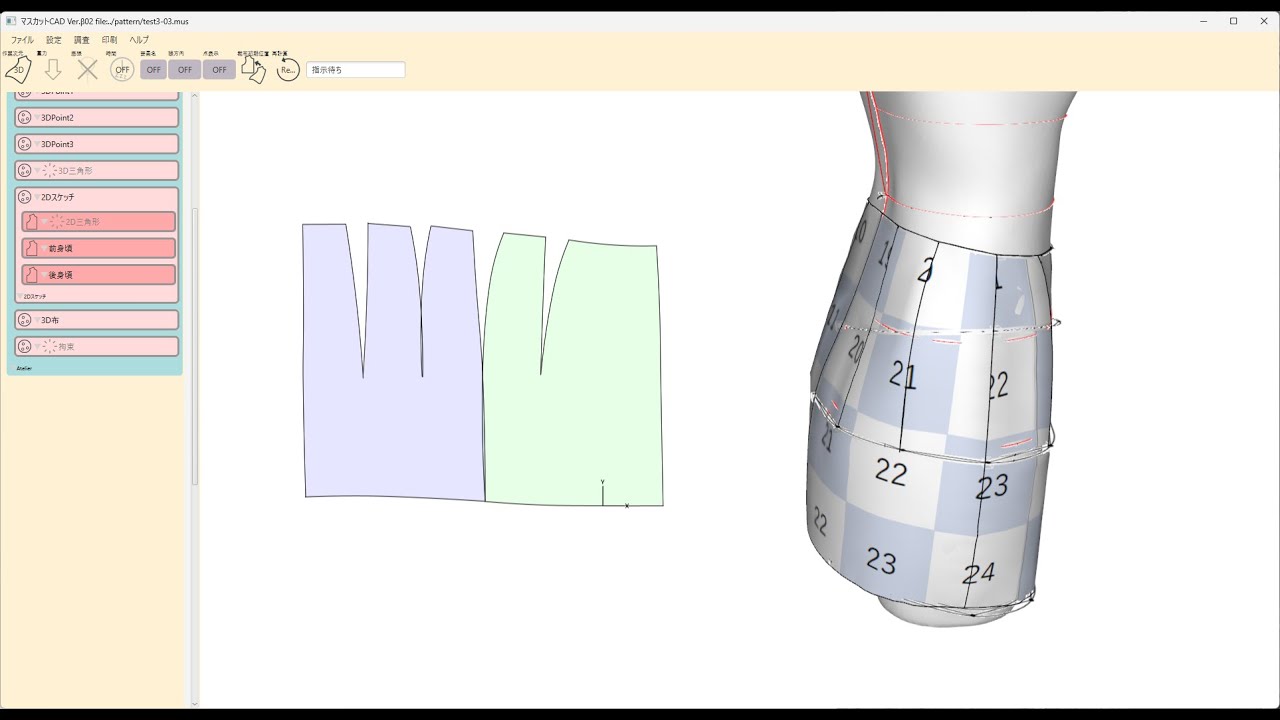Click the bodice icon of 後身頃
This screenshot has height=720, width=1280.
pyautogui.click(x=31, y=274)
